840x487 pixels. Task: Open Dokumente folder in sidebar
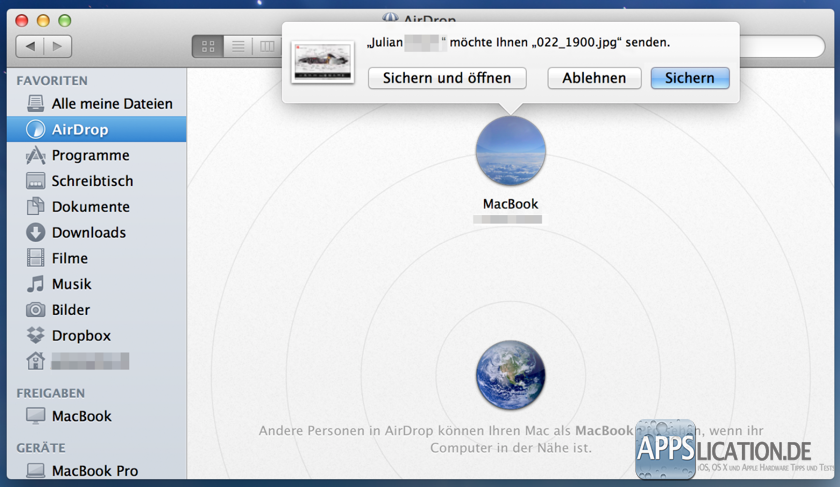point(96,207)
